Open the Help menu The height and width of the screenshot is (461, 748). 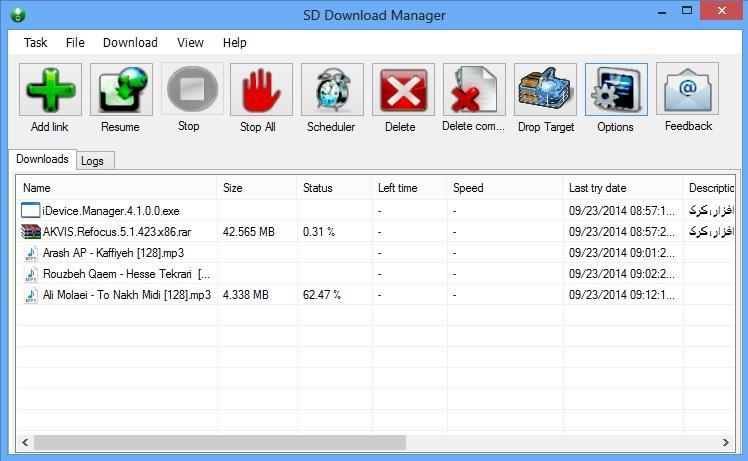pyautogui.click(x=235, y=43)
